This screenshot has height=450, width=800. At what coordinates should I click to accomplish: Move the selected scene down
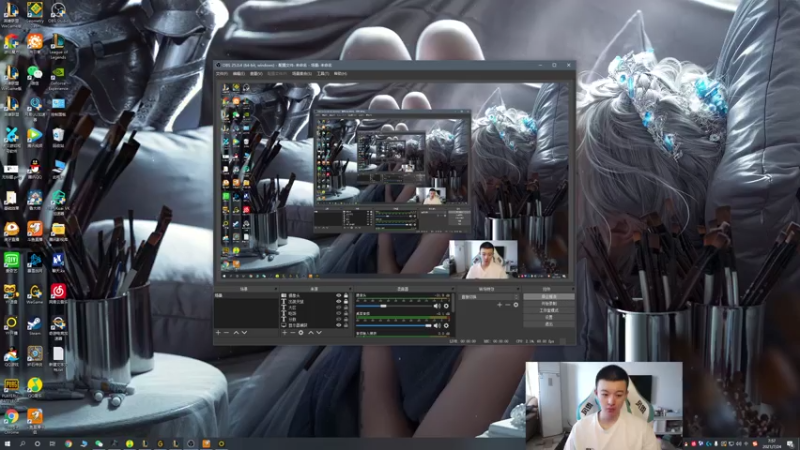tap(244, 333)
